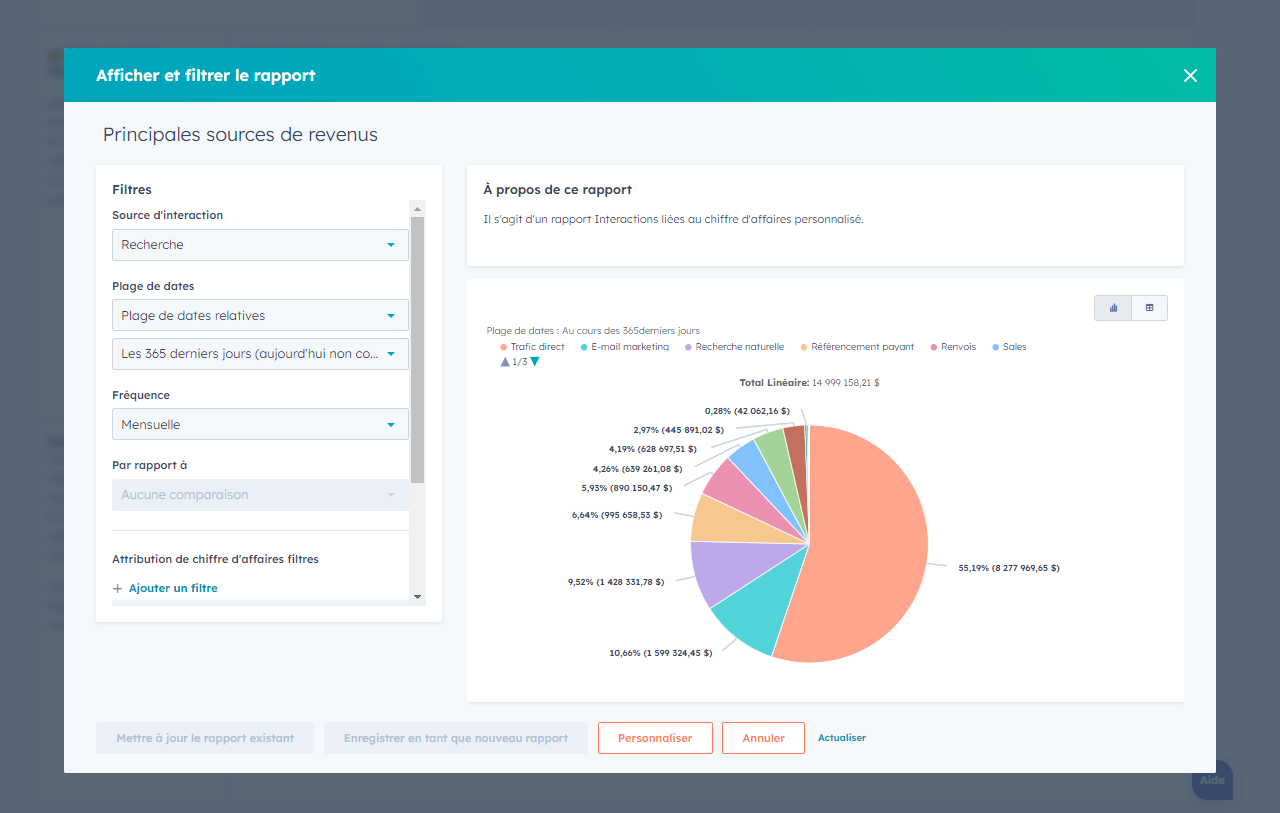
Task: Click previous legend page arrow
Action: (505, 362)
